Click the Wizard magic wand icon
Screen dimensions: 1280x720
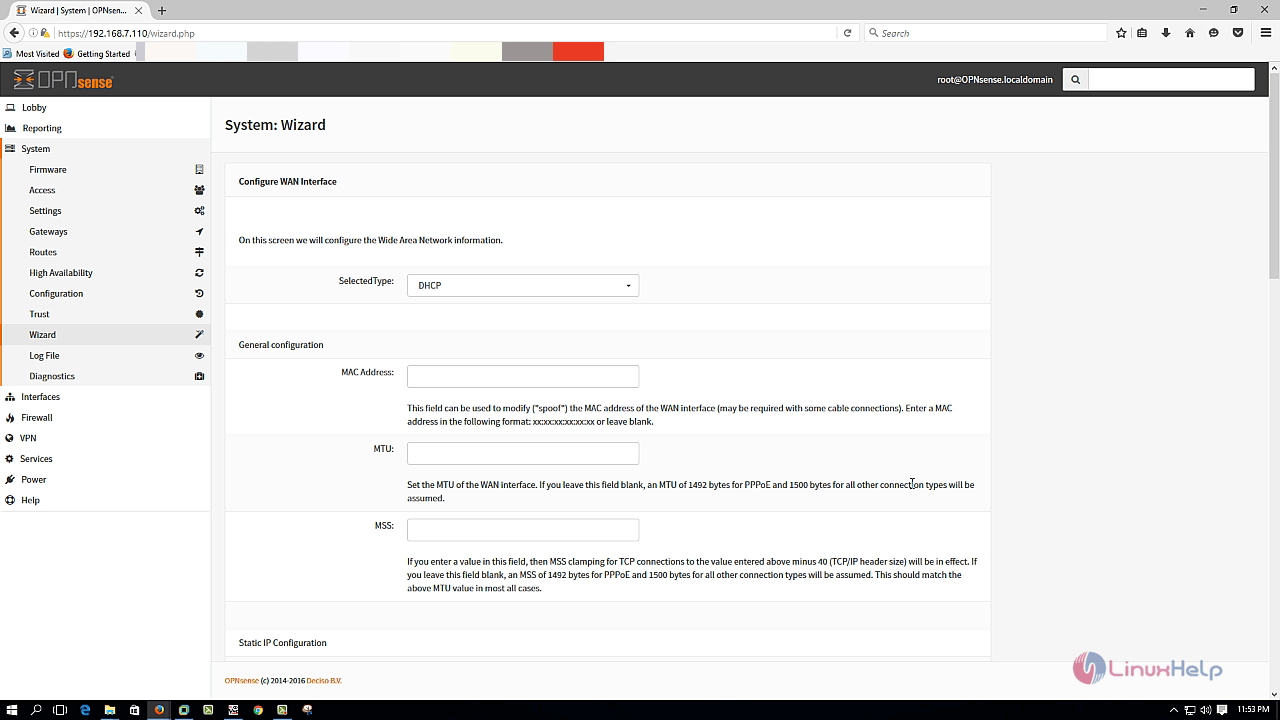click(199, 335)
